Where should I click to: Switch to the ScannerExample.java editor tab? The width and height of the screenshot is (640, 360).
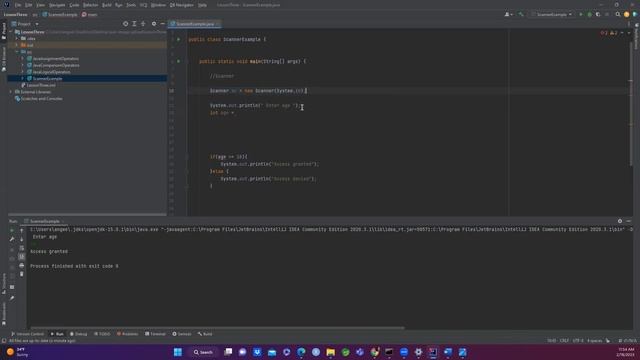tap(195, 24)
